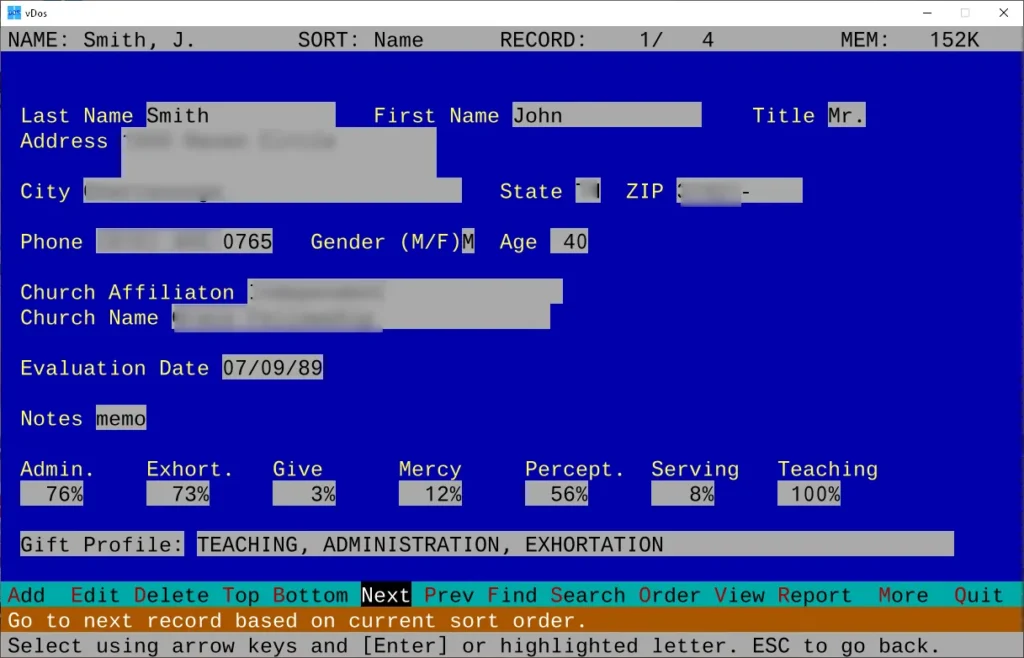The image size is (1024, 658).
Task: Click the State field
Action: coord(588,191)
